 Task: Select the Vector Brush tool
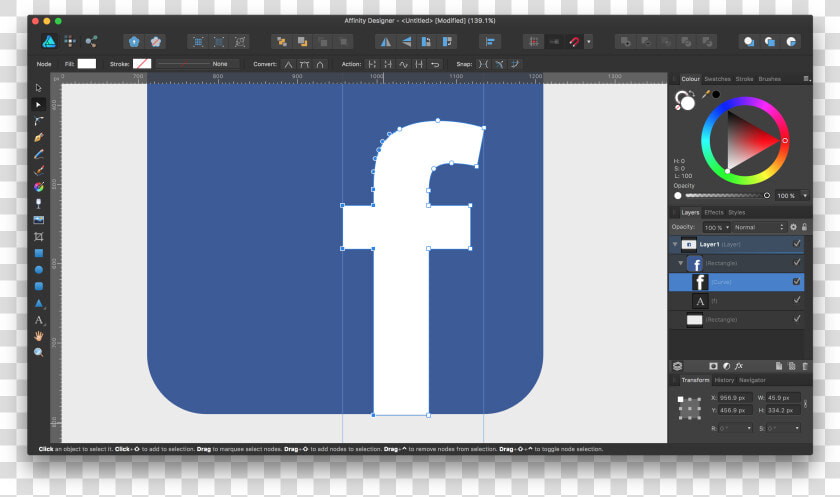pyautogui.click(x=39, y=171)
